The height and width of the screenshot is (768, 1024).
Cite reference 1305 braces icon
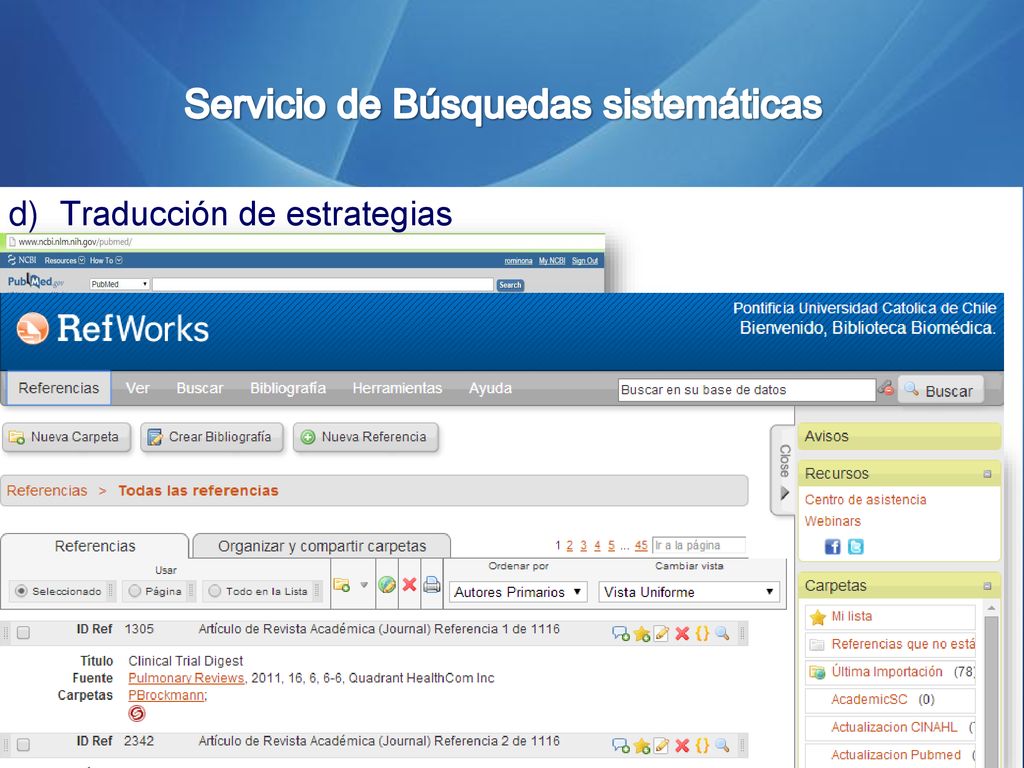click(x=702, y=633)
